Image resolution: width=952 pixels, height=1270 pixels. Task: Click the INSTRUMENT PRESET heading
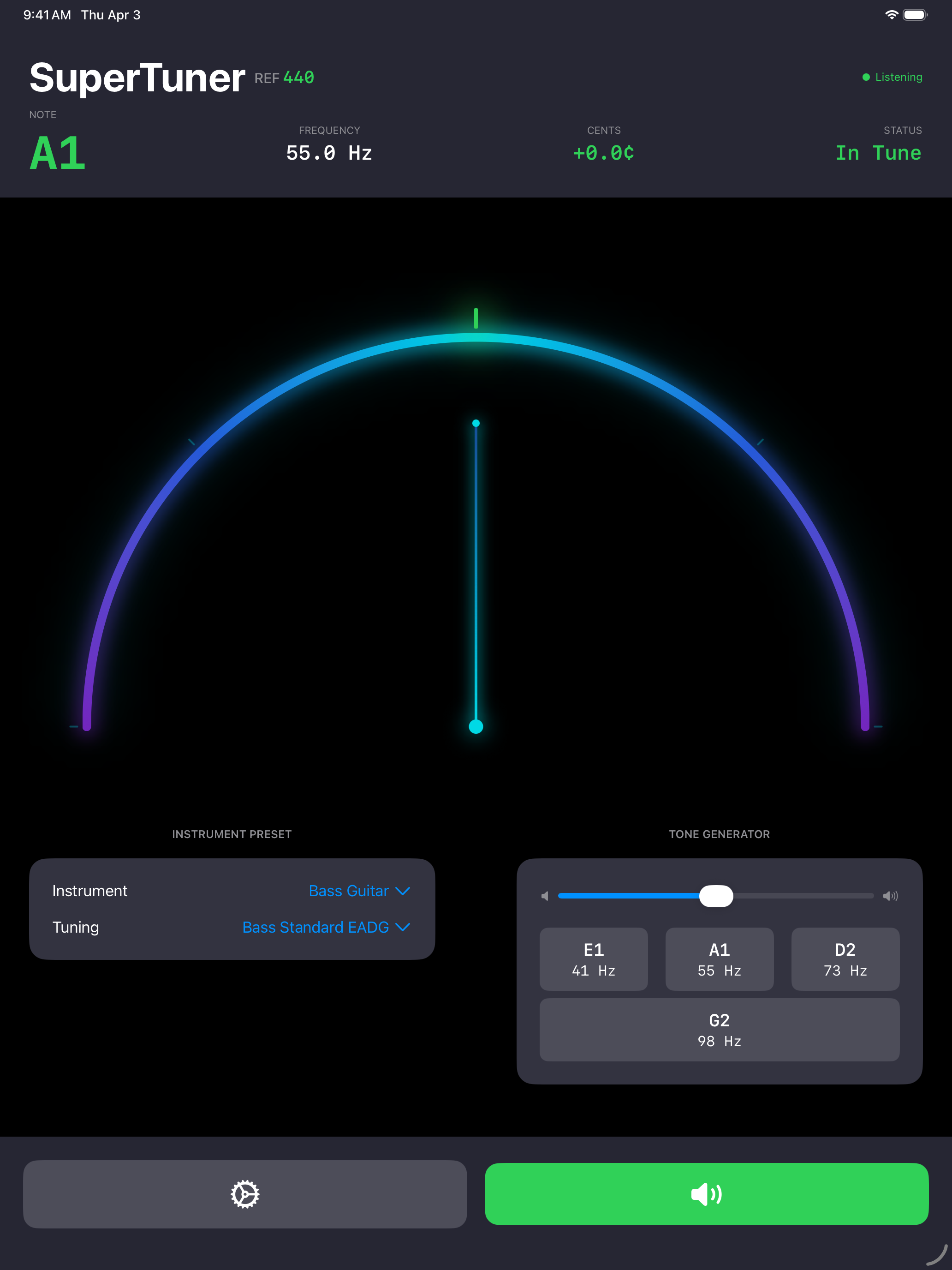point(232,834)
